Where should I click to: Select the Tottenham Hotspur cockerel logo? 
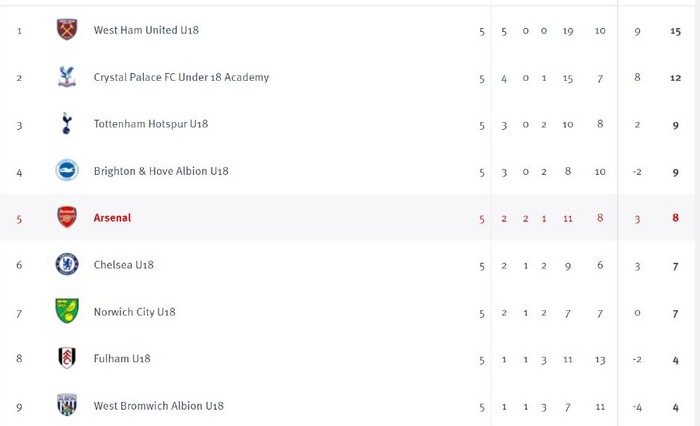(67, 124)
